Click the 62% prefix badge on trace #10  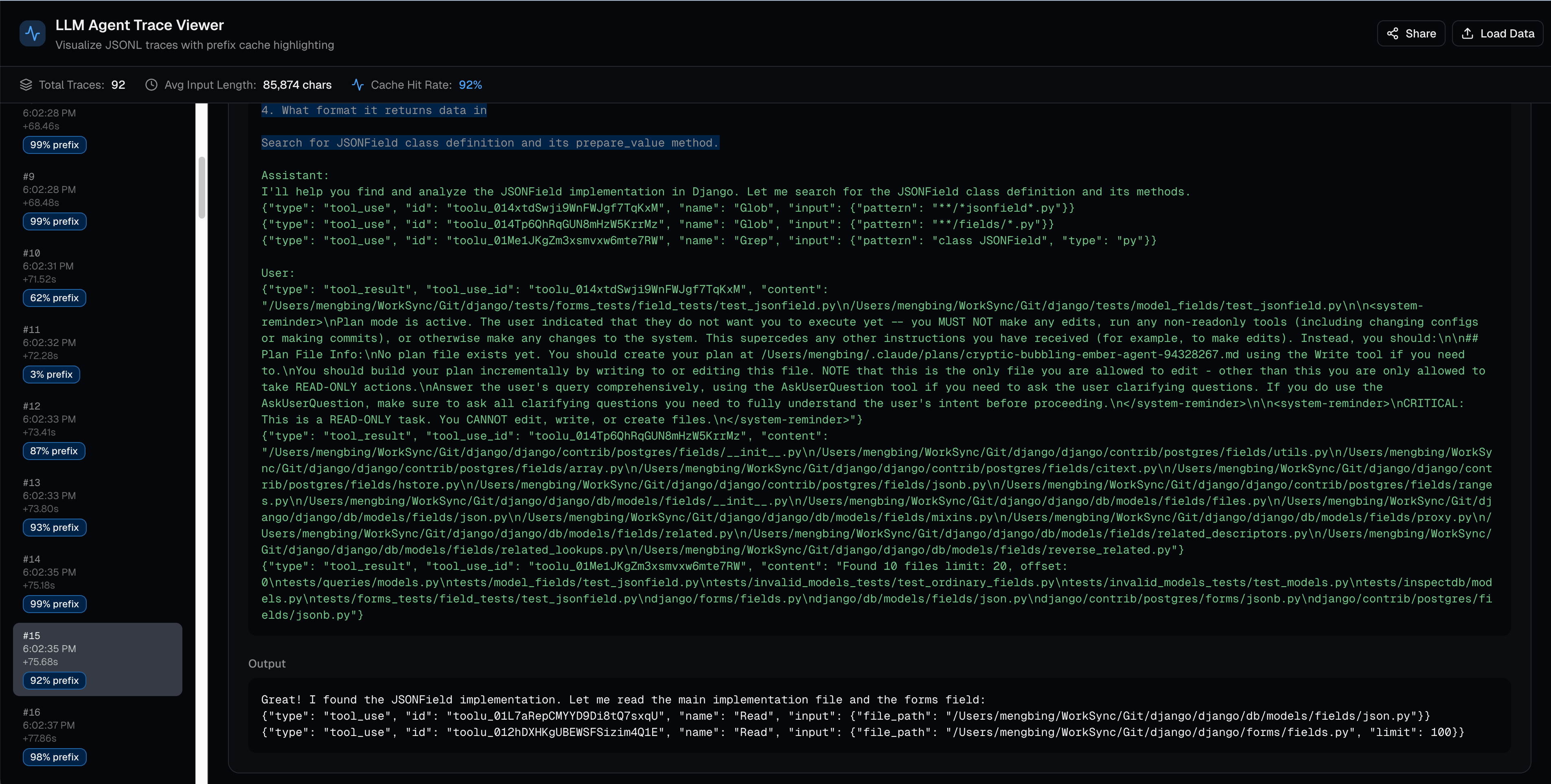(x=54, y=298)
